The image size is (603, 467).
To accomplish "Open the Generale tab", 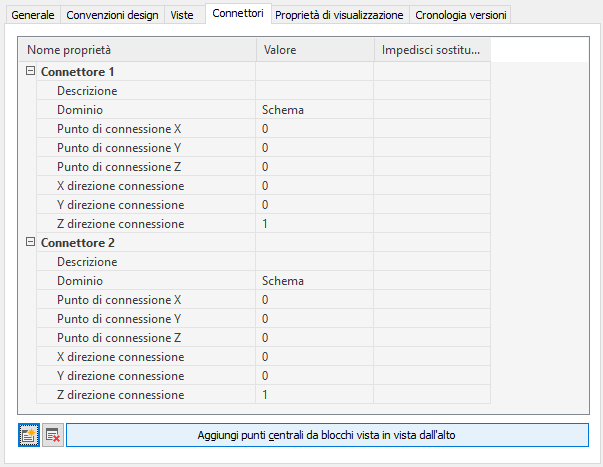I will [32, 15].
